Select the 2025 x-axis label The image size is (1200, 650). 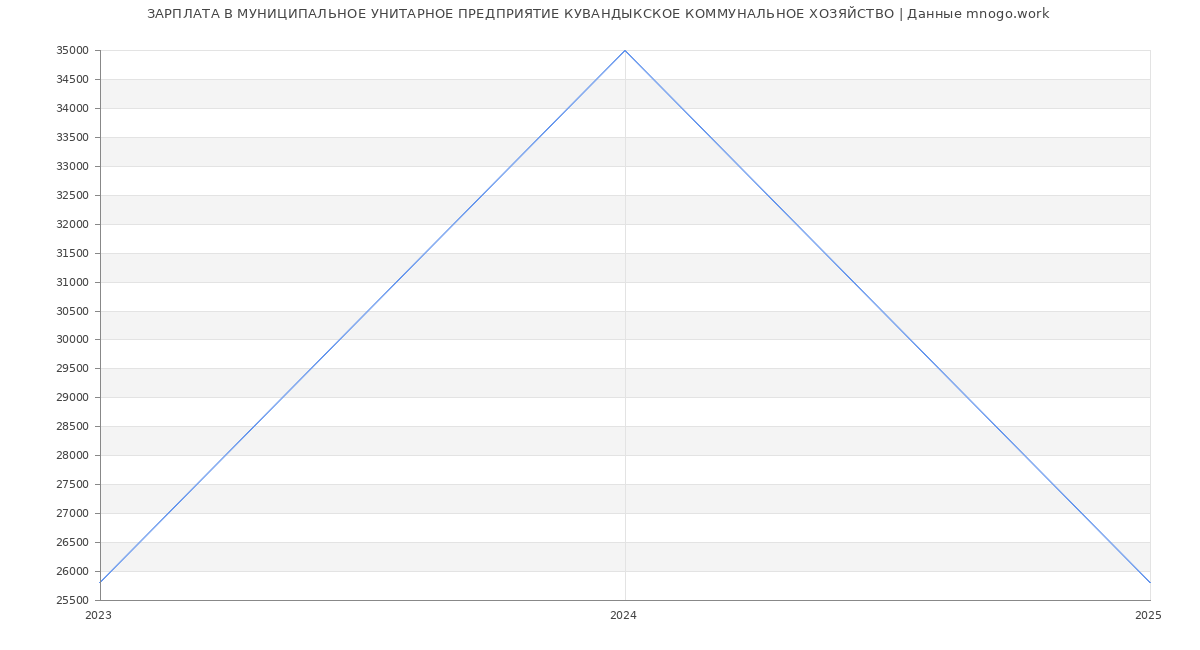coord(1148,616)
